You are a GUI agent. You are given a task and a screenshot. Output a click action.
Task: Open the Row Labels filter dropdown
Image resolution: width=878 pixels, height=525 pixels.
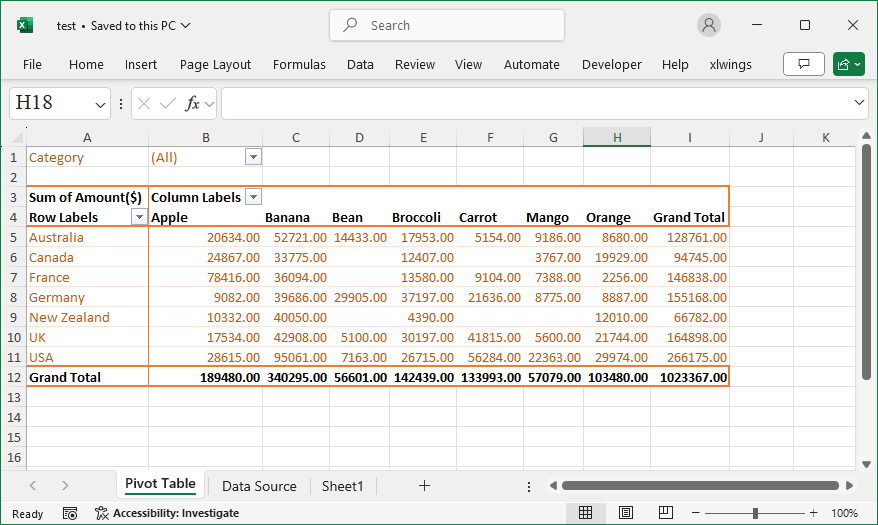click(138, 217)
